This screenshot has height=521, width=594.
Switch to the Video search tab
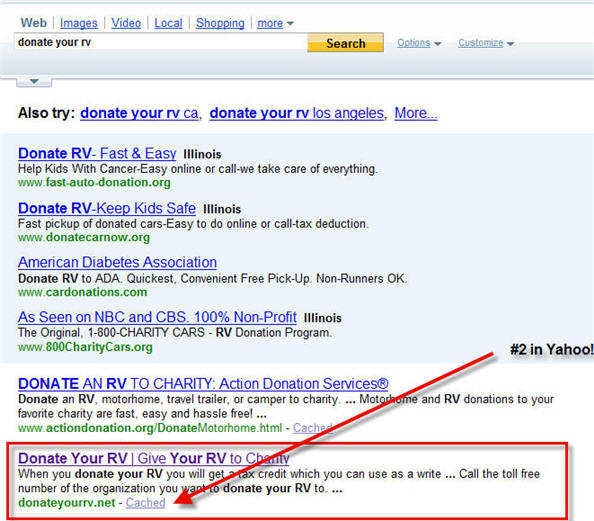(126, 23)
